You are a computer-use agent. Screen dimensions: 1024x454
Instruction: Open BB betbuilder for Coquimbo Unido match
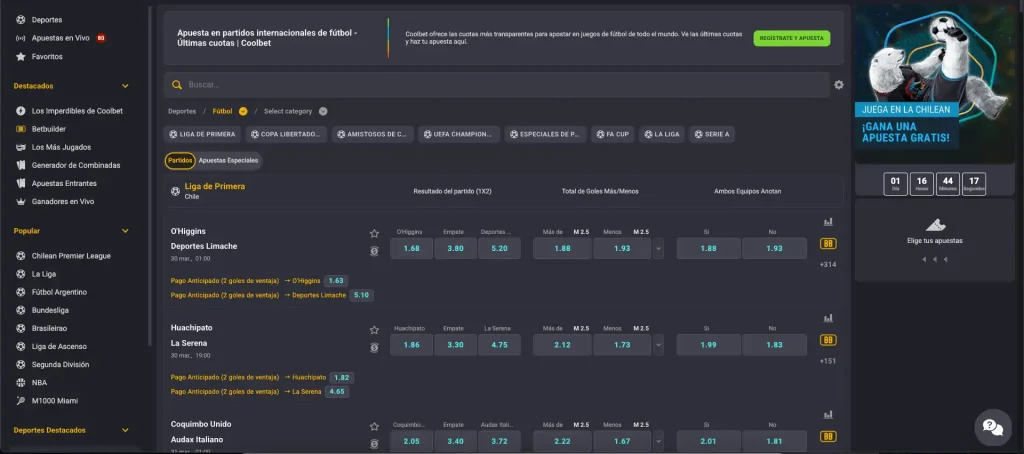click(x=828, y=436)
